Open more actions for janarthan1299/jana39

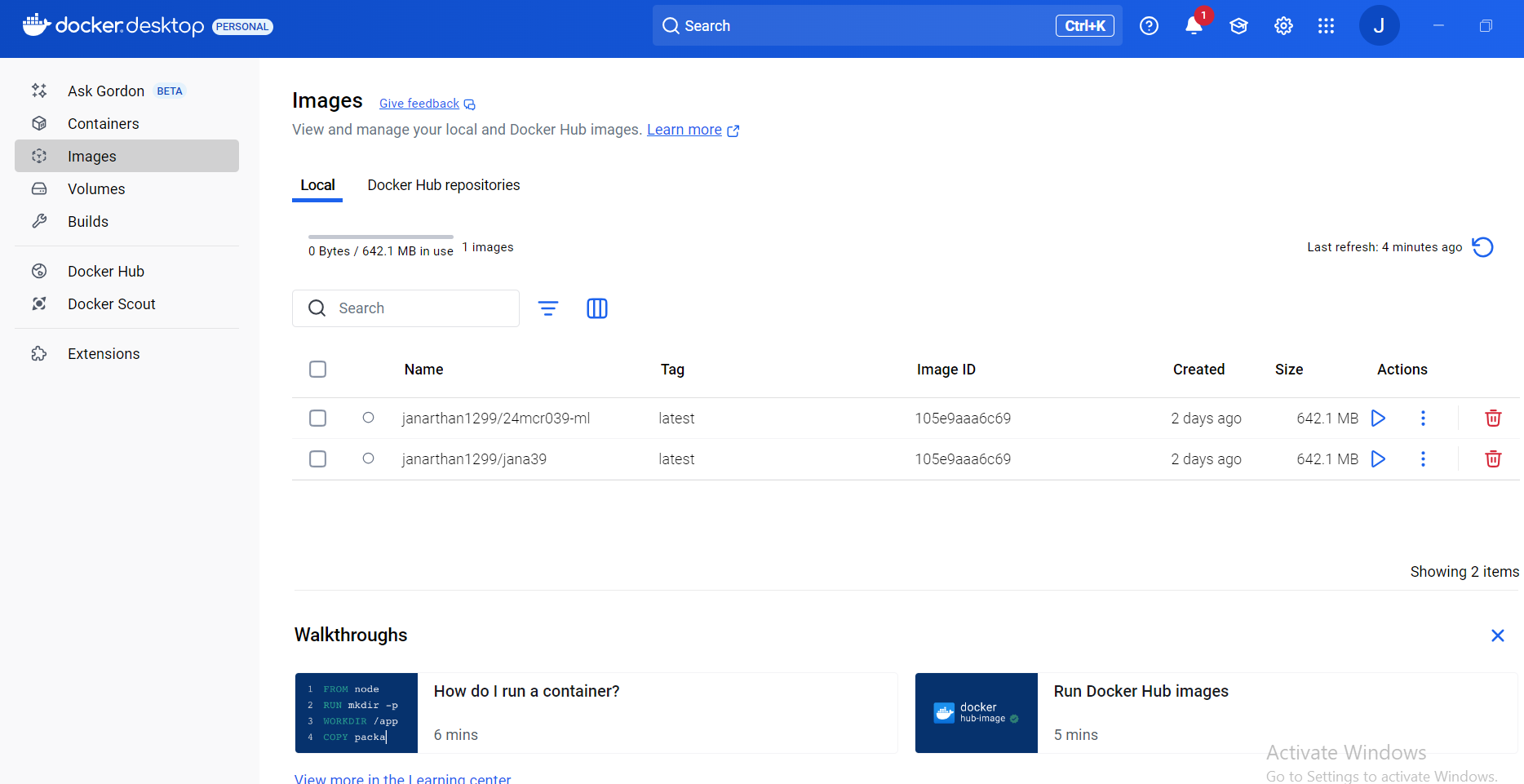pos(1423,459)
